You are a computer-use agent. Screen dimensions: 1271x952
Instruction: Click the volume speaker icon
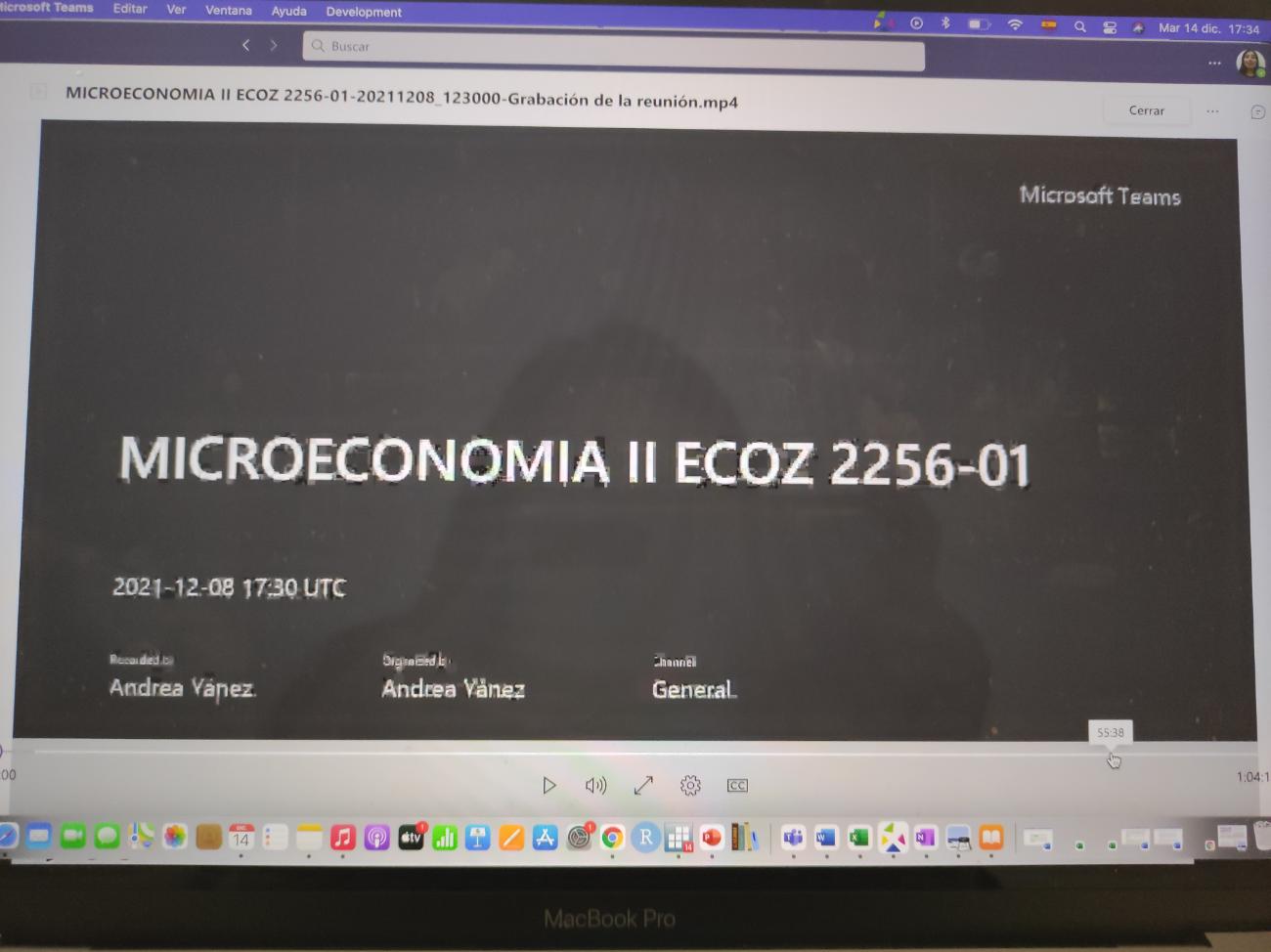[x=594, y=785]
